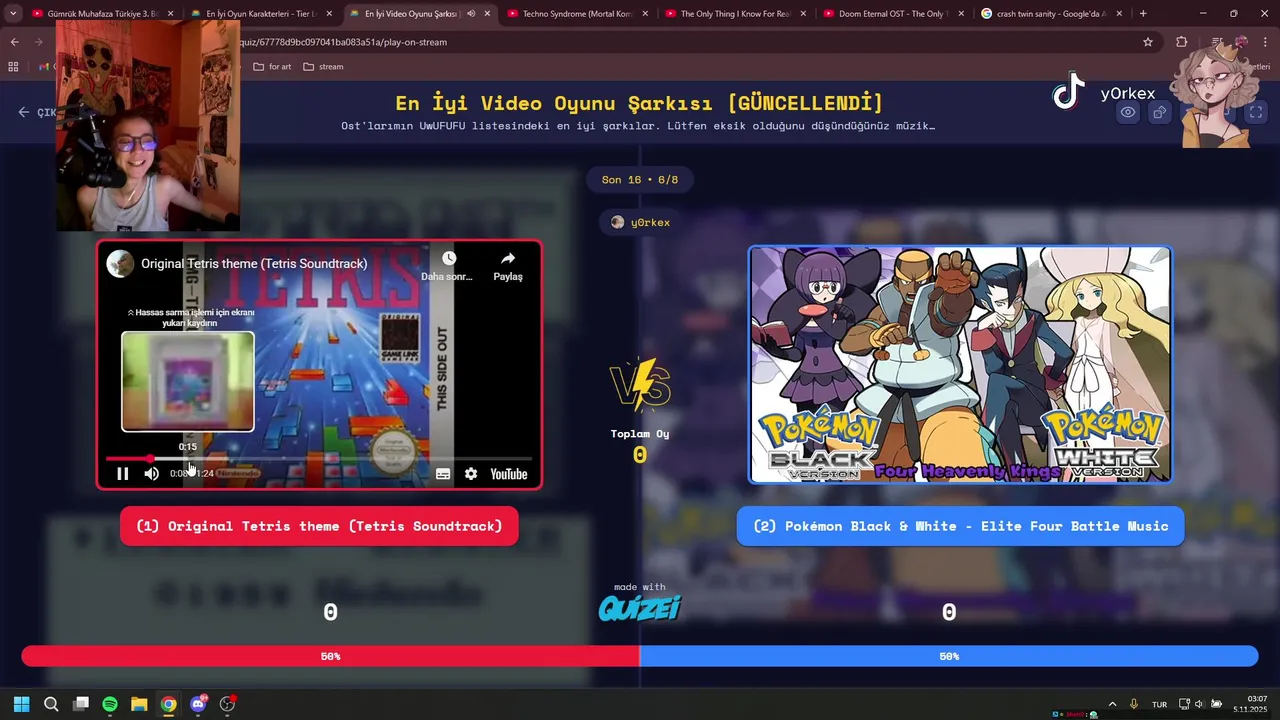Open the Chrome extensions puzzle icon
1280x720 pixels.
(x=1182, y=42)
